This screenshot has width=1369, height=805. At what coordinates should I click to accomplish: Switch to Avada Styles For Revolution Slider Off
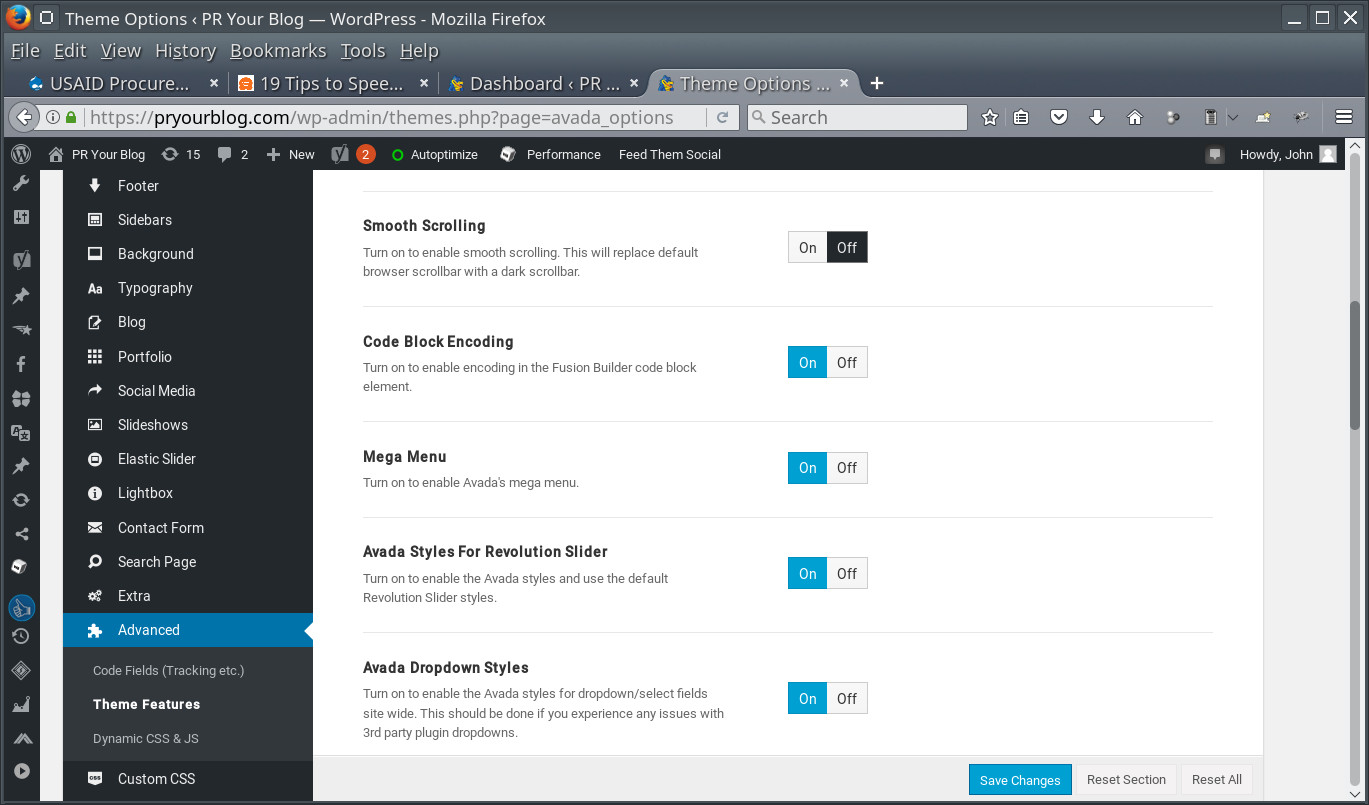tap(847, 573)
